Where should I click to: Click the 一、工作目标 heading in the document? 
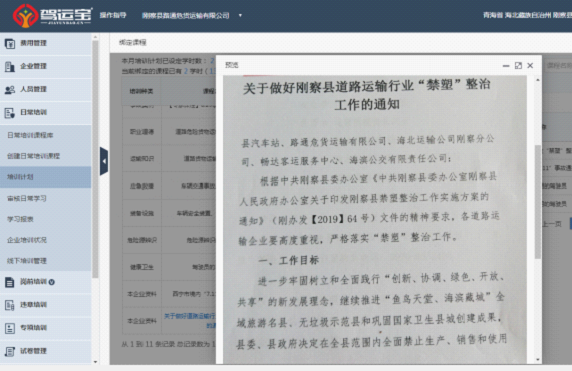pos(289,260)
